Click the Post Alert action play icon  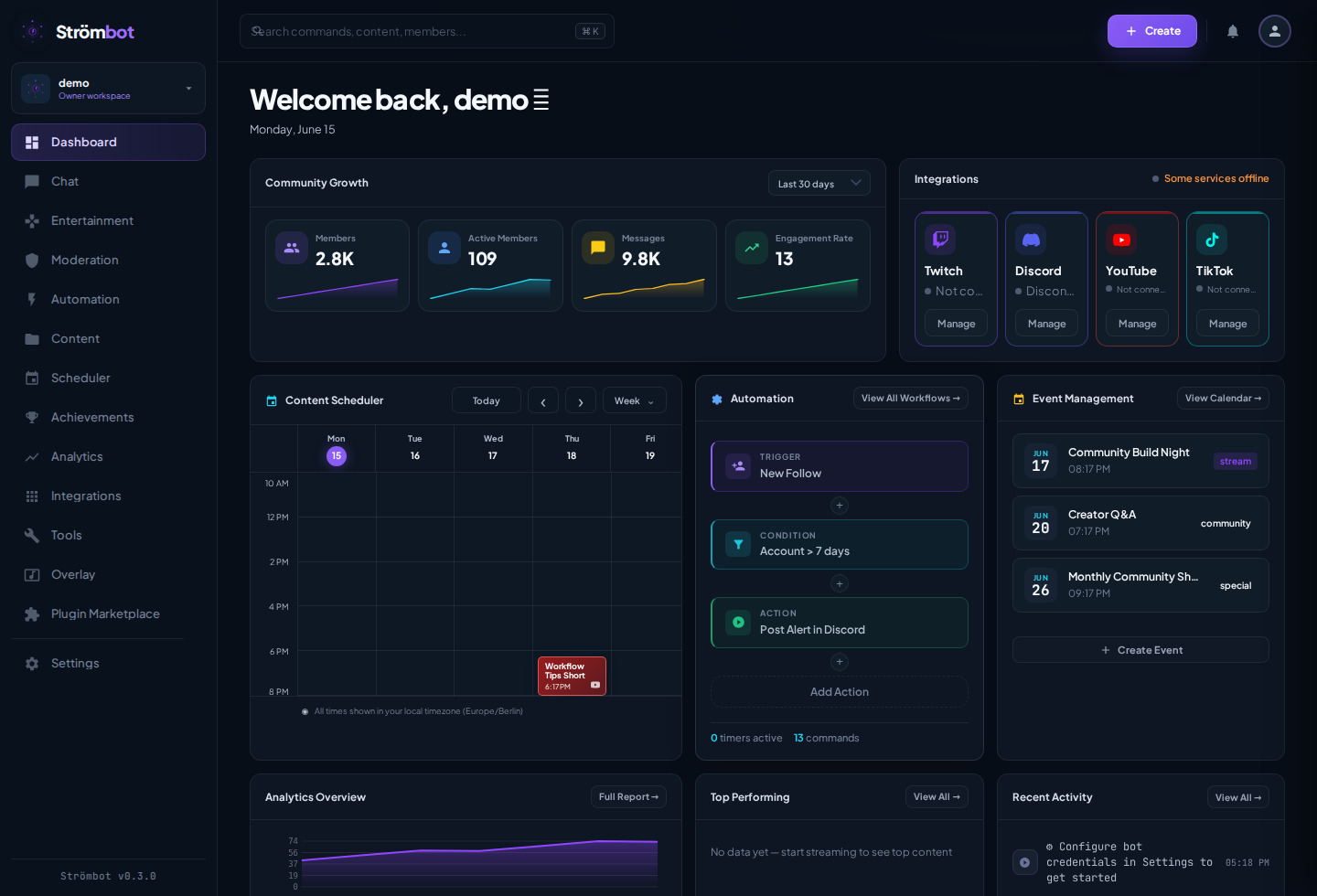click(x=738, y=623)
